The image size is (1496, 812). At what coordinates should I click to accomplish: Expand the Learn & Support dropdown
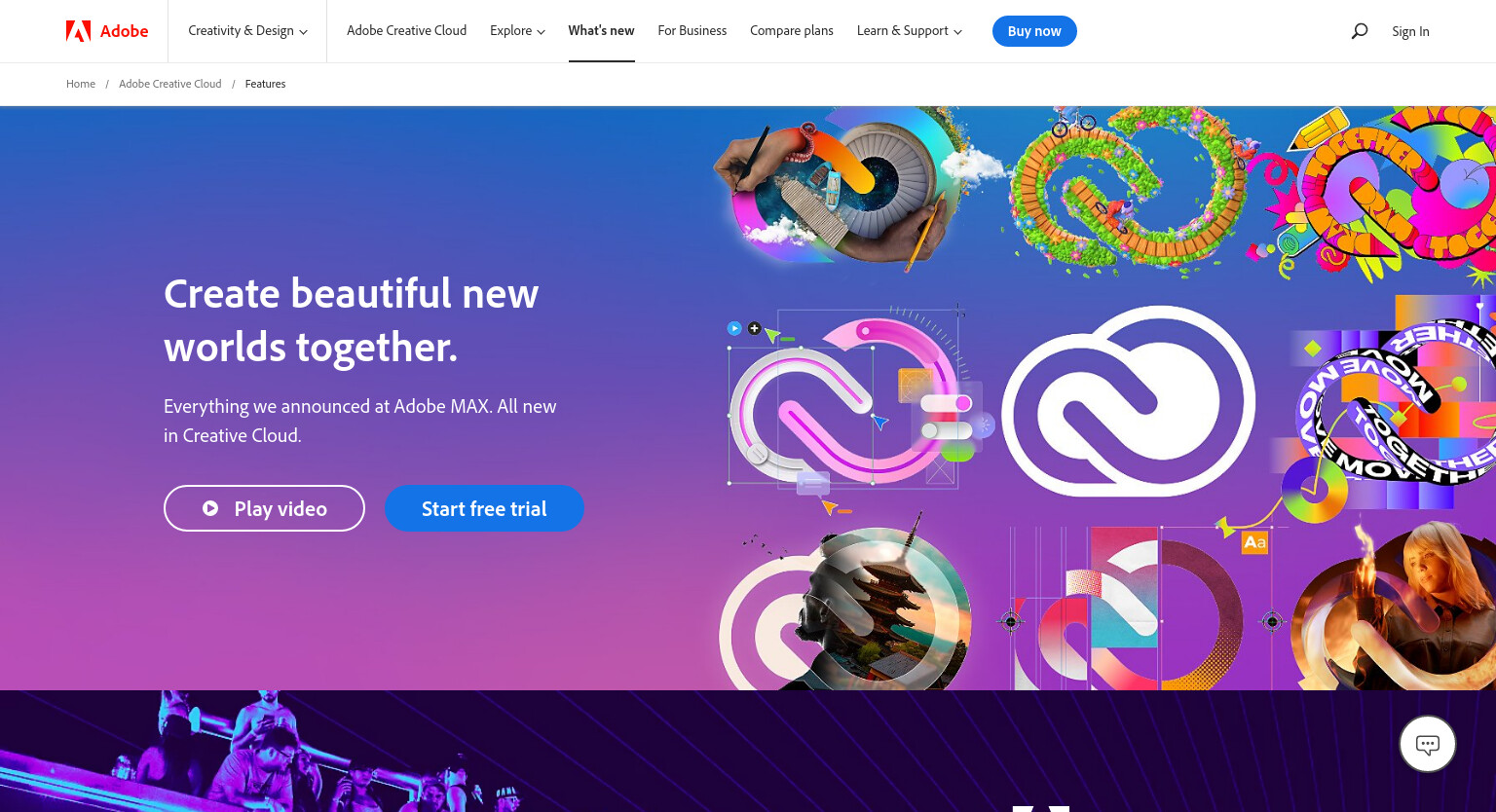click(x=910, y=31)
